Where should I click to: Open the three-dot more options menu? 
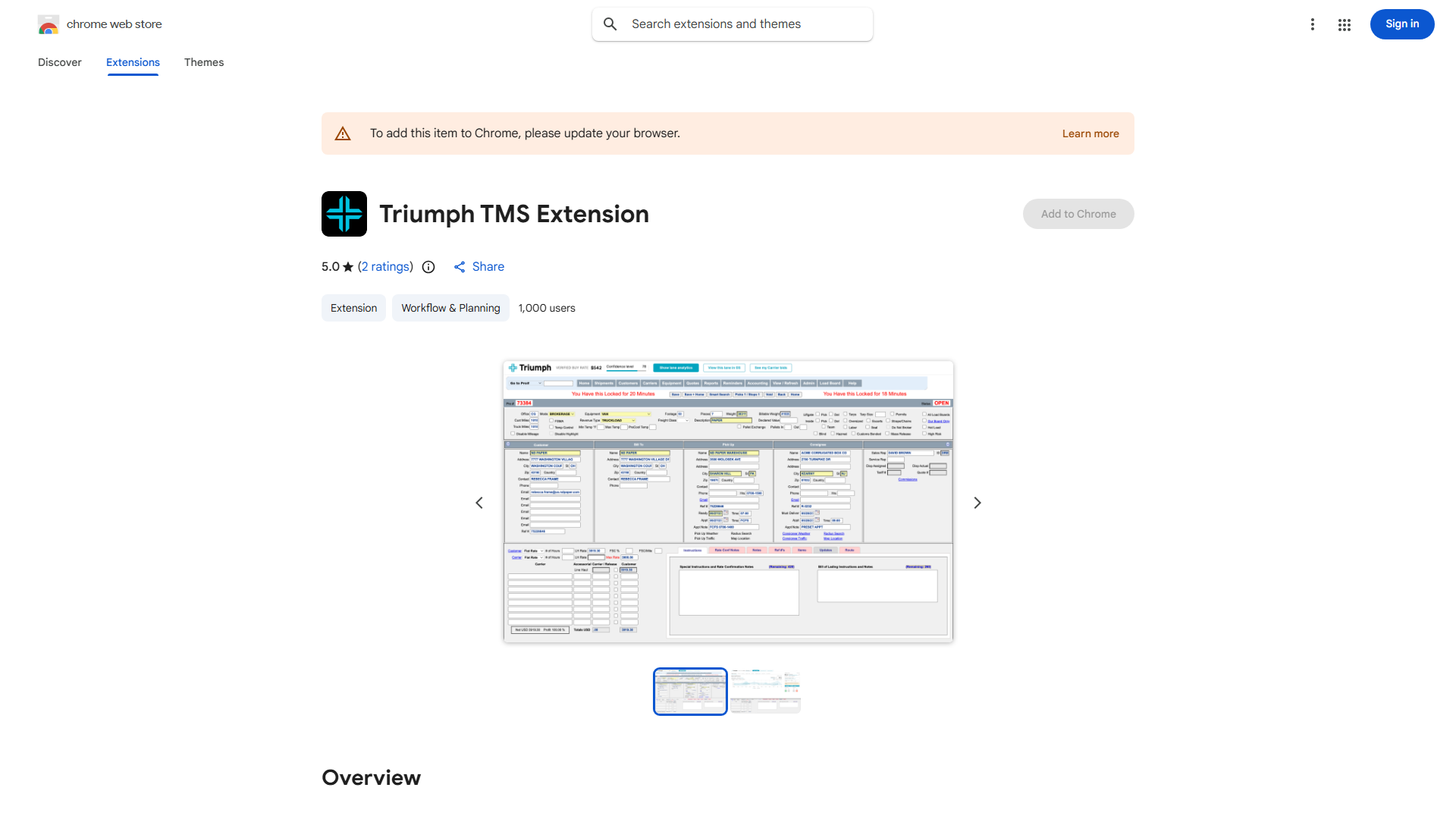pyautogui.click(x=1312, y=24)
